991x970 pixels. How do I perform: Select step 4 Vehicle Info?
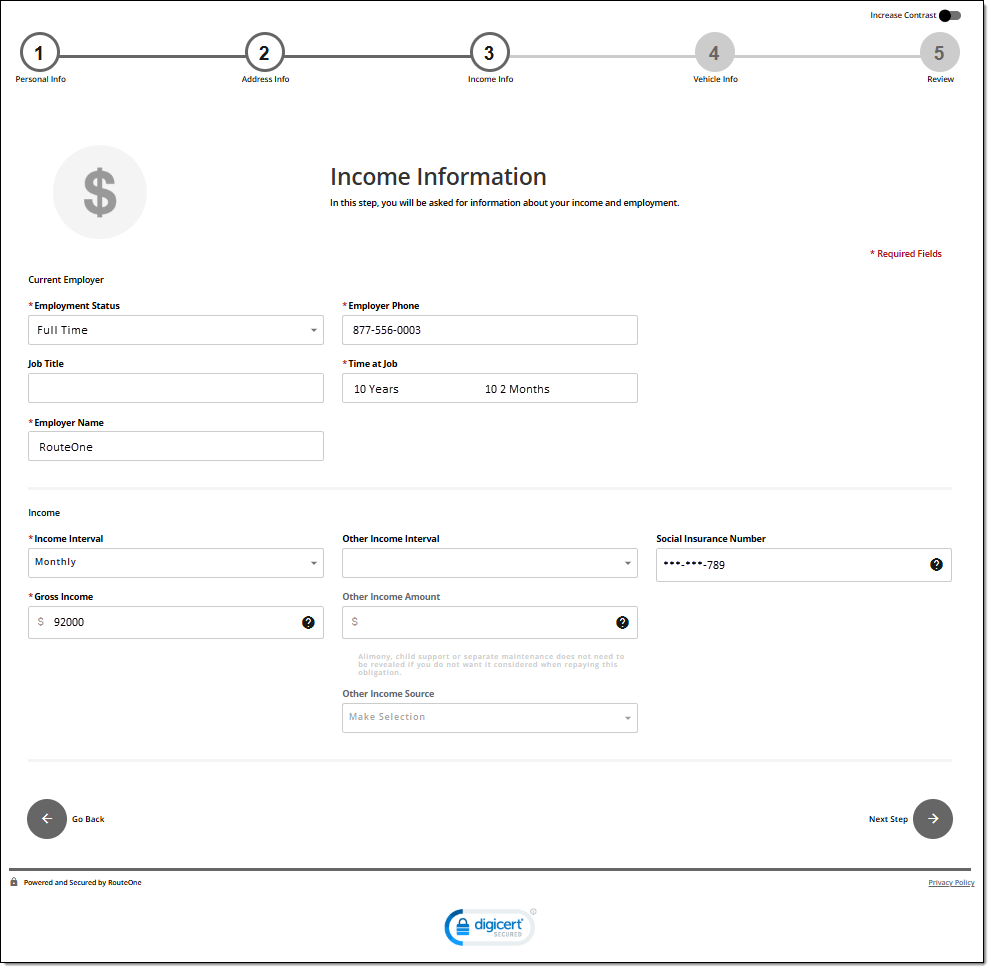(714, 53)
